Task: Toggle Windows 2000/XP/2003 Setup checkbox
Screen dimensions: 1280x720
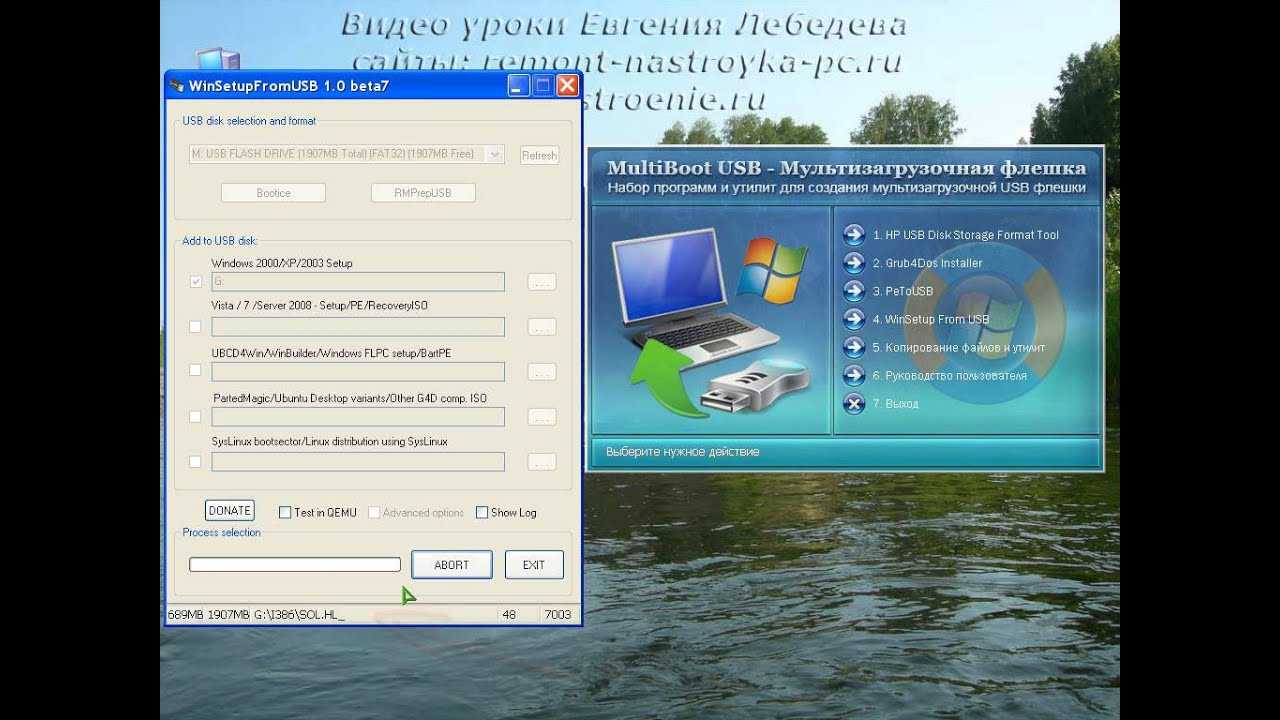Action: coord(195,282)
